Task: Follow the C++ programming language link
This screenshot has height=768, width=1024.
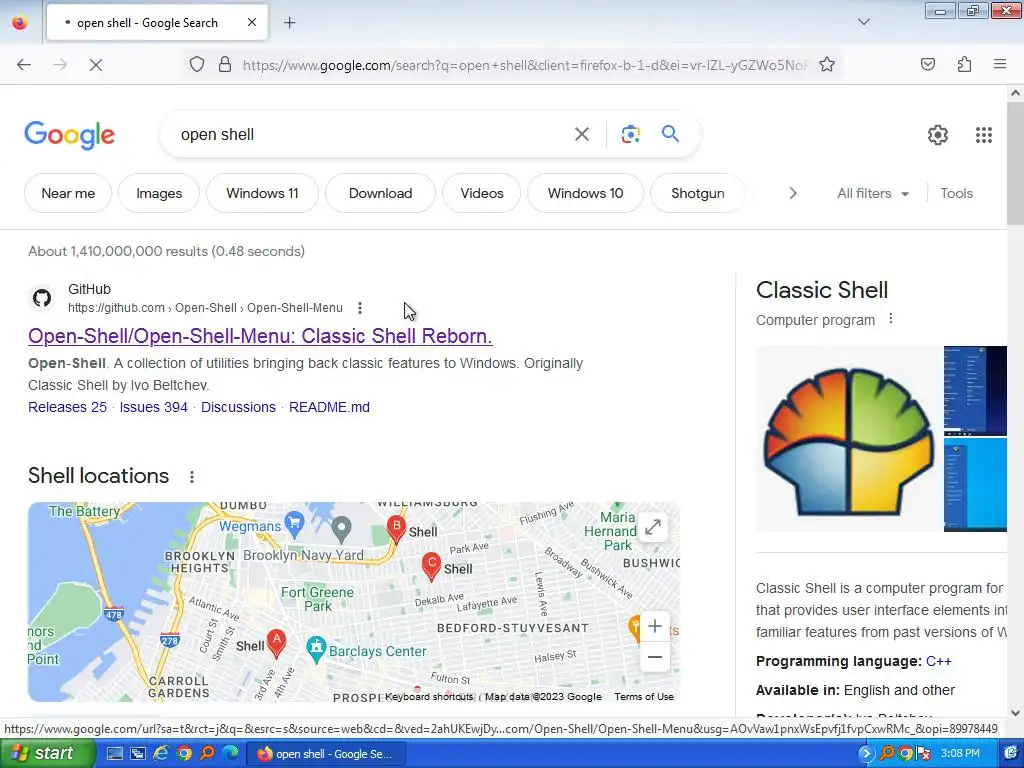Action: click(938, 661)
